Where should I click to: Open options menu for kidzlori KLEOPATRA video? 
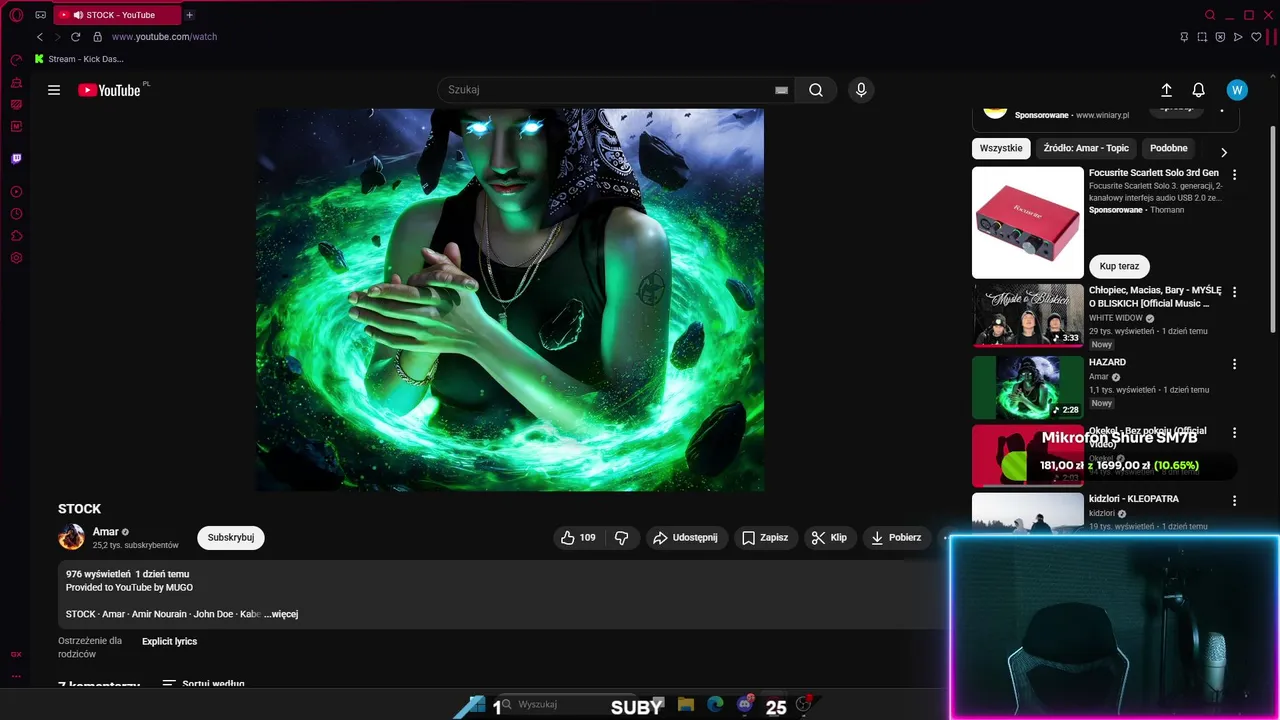[x=1235, y=500]
